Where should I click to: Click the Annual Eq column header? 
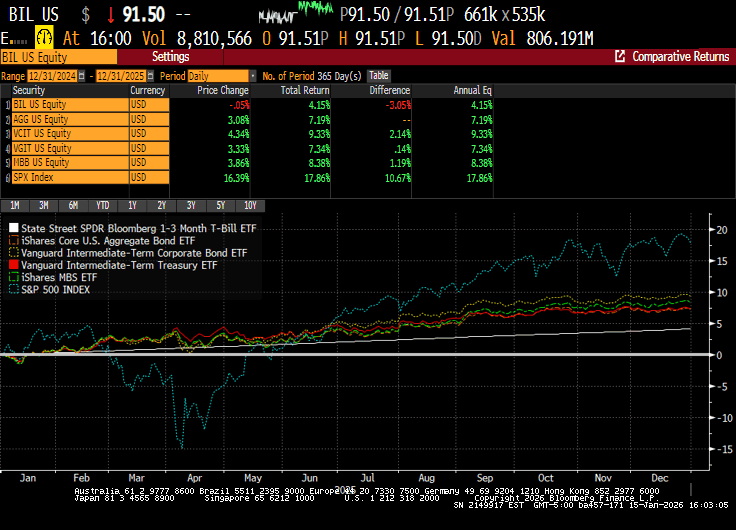point(472,91)
